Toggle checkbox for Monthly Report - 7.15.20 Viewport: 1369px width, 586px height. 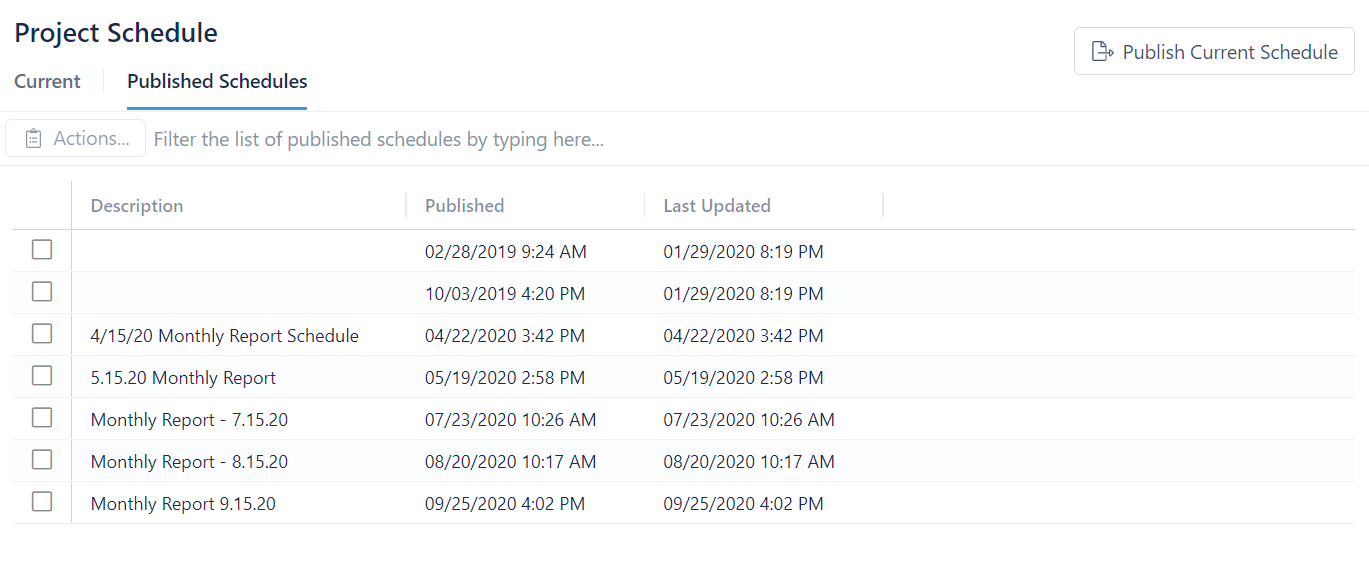pyautogui.click(x=42, y=418)
